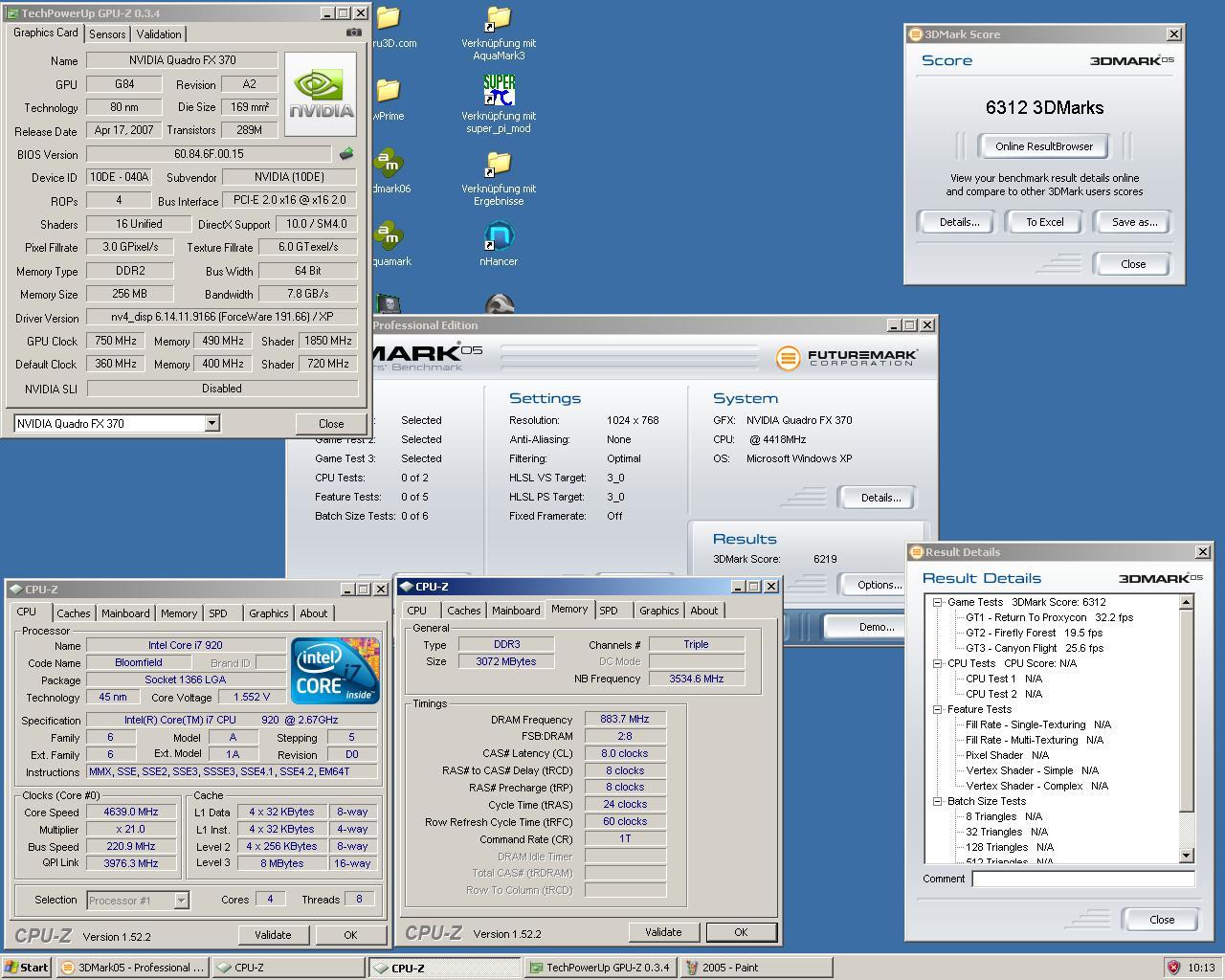
Task: Click the Online ResultBrowser button
Action: (1044, 146)
